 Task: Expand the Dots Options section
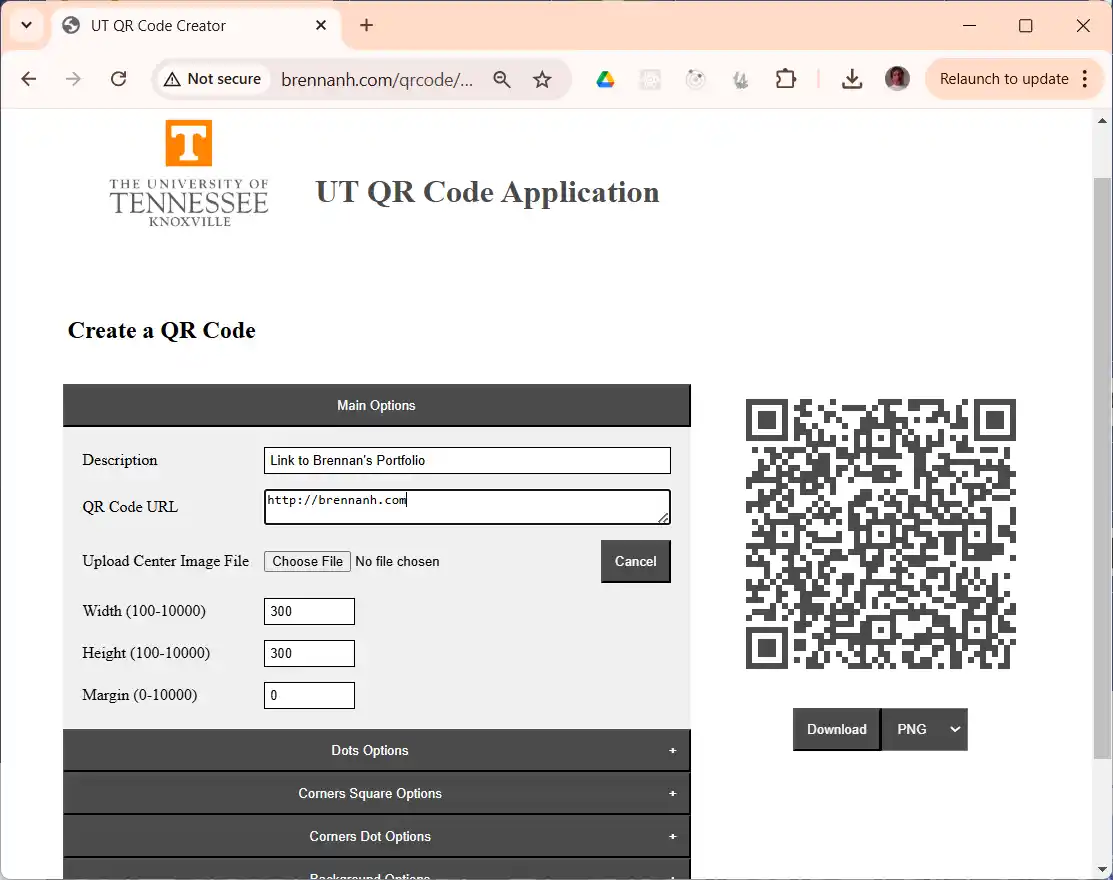[376, 751]
